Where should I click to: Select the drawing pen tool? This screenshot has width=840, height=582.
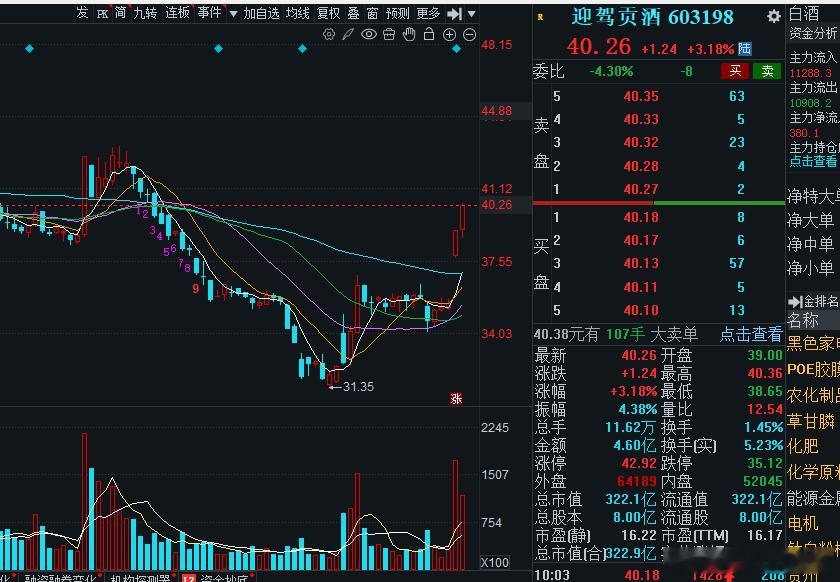[348, 35]
